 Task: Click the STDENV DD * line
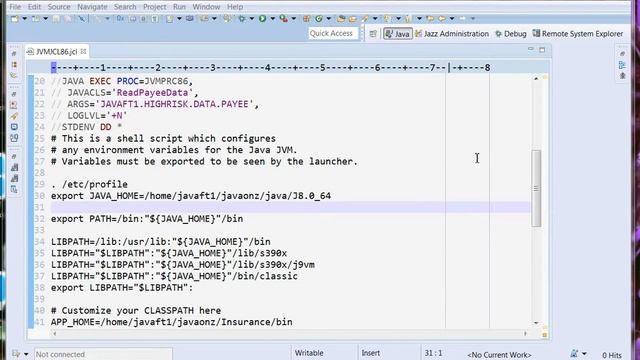click(x=87, y=127)
